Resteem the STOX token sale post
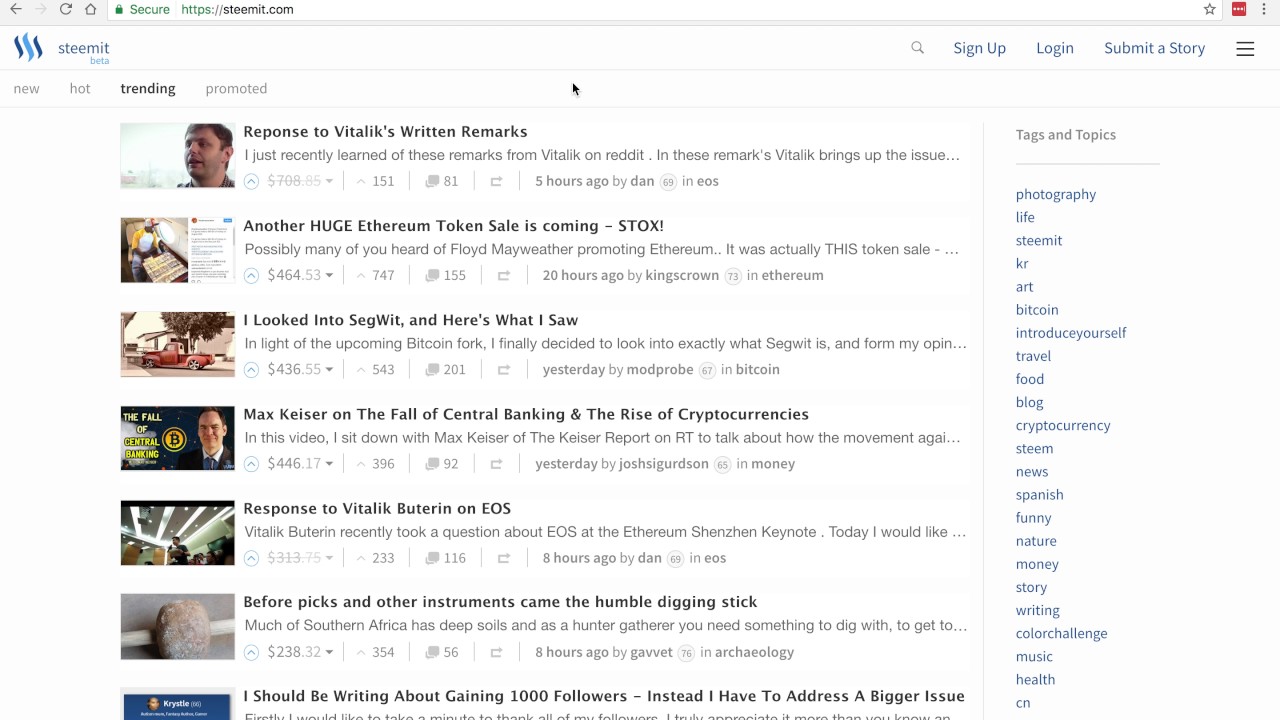 (504, 275)
